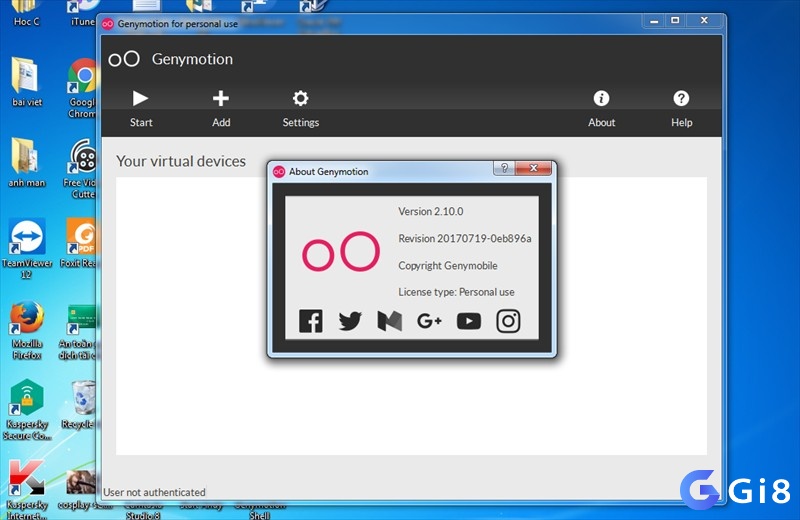800x520 pixels.
Task: Select the bai viet desktop folder
Action: coord(27,82)
